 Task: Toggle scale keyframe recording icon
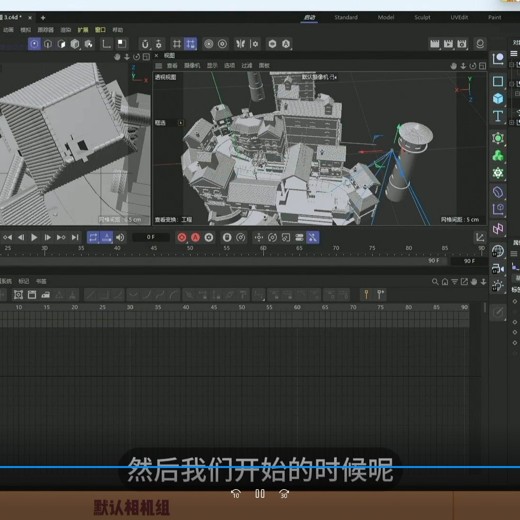click(x=286, y=237)
